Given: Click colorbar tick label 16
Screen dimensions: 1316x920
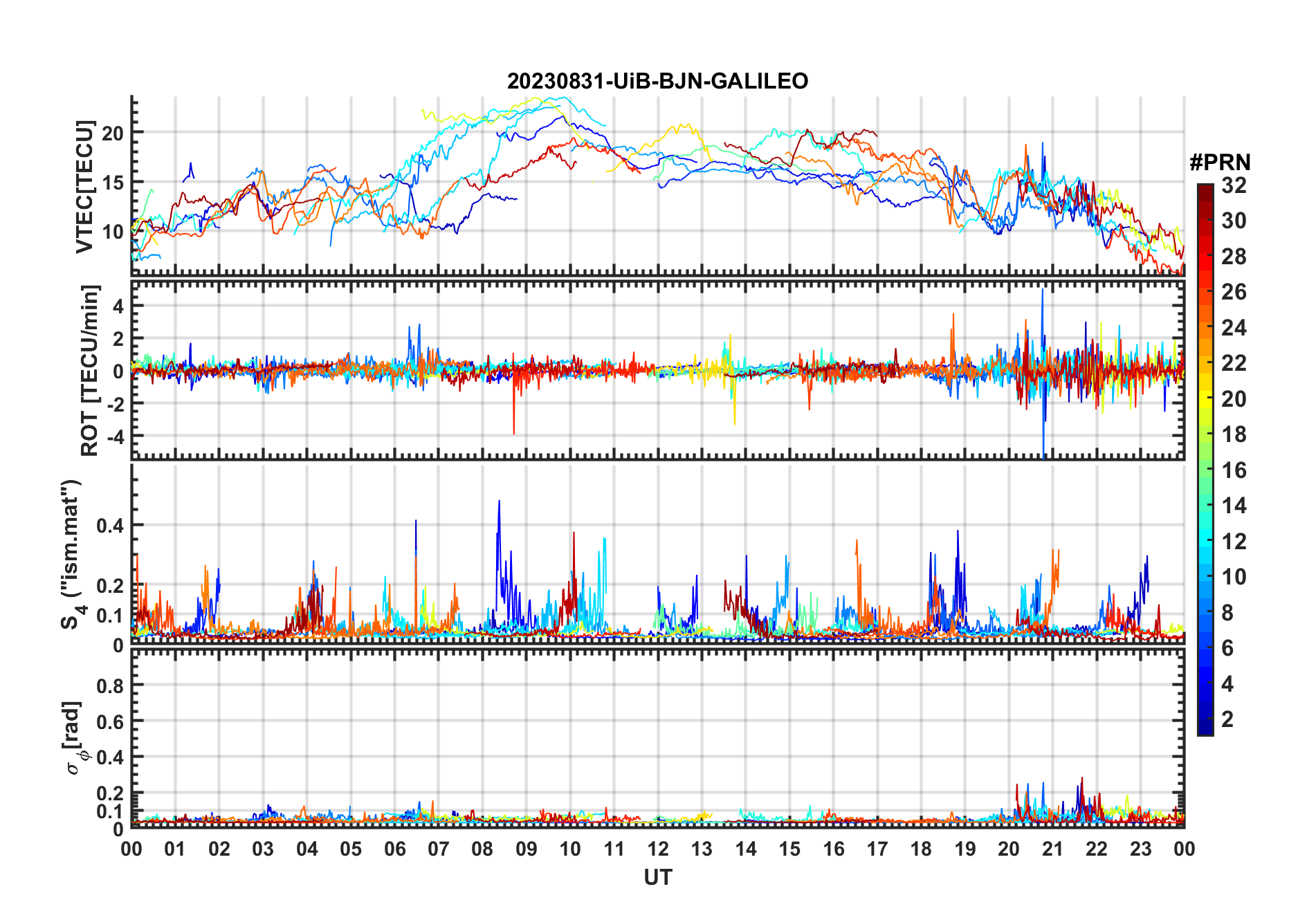Looking at the screenshot, I should (x=1234, y=470).
